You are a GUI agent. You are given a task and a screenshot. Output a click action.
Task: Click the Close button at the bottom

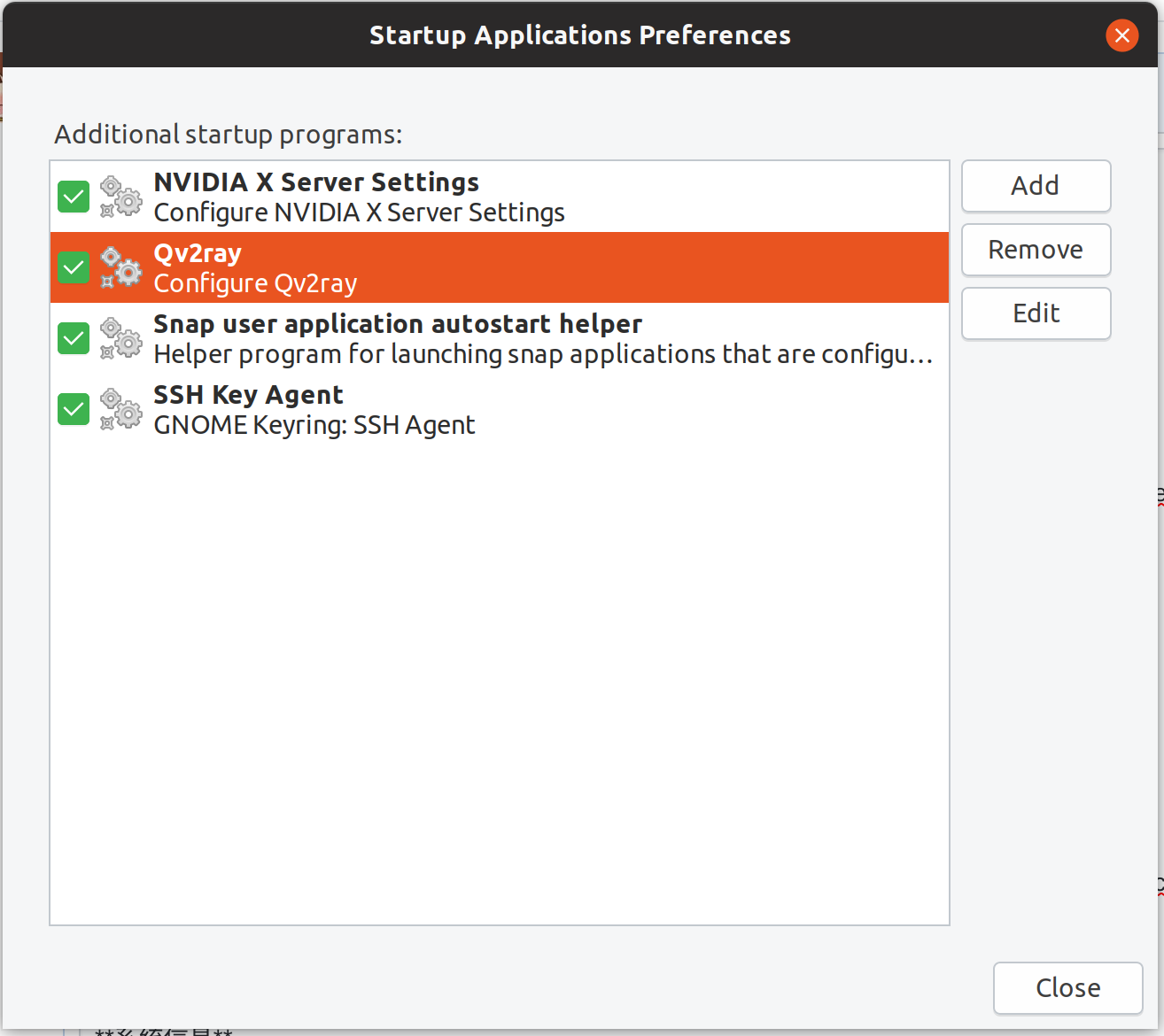(1067, 987)
